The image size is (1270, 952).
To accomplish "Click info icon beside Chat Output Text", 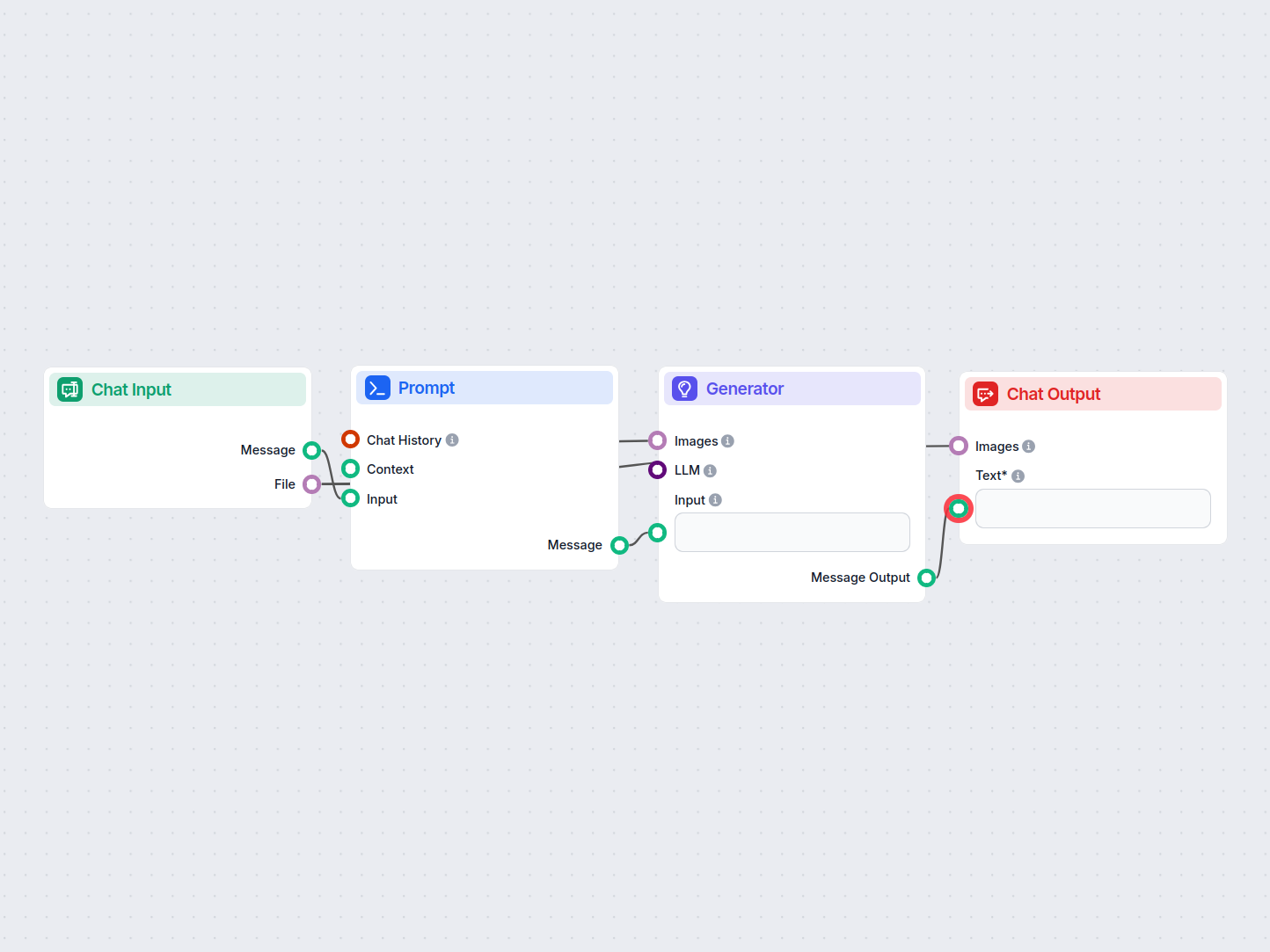I will click(x=1018, y=476).
